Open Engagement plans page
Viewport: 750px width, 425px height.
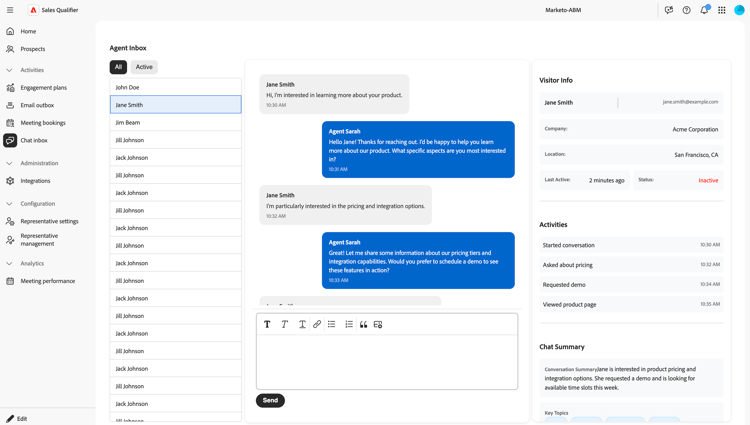(x=44, y=87)
